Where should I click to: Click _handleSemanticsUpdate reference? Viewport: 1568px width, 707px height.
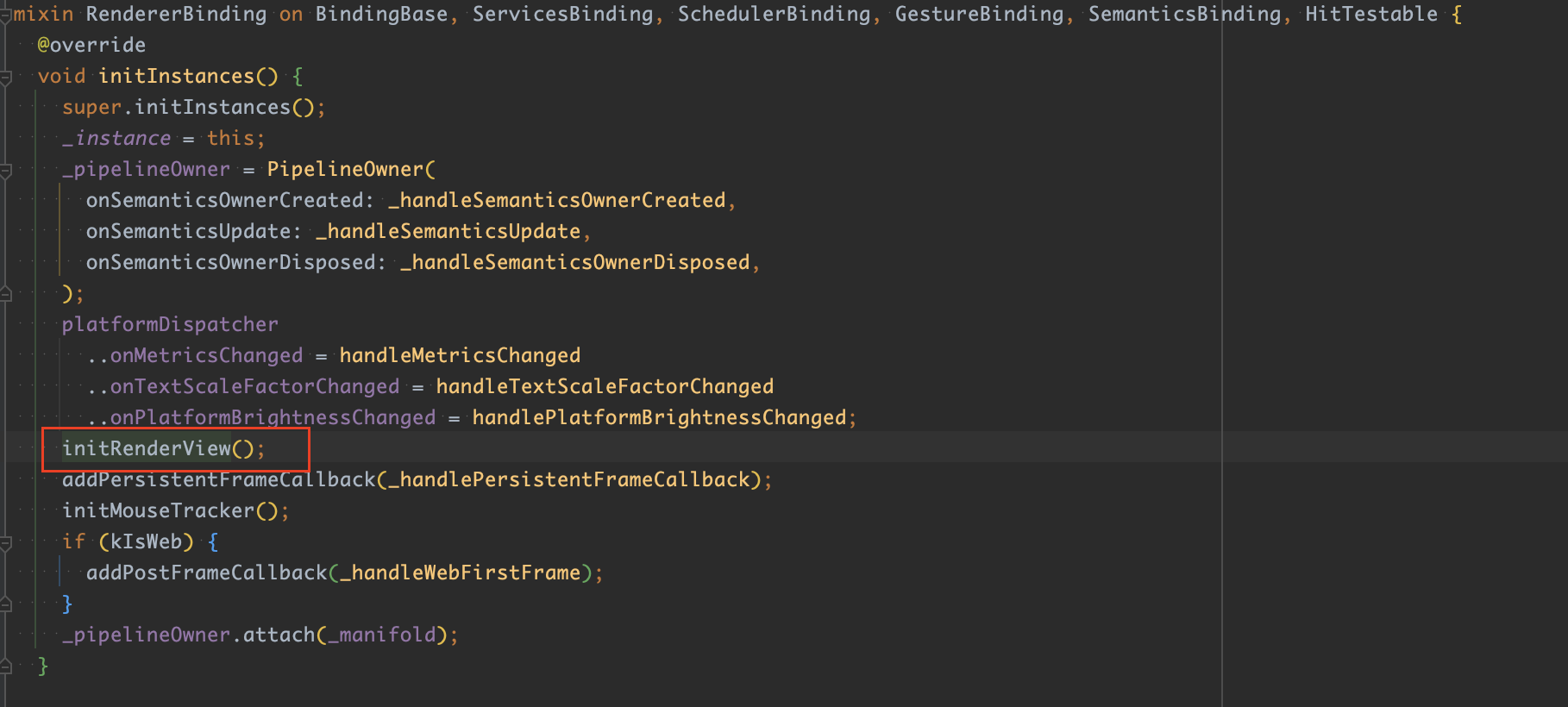pos(448,231)
